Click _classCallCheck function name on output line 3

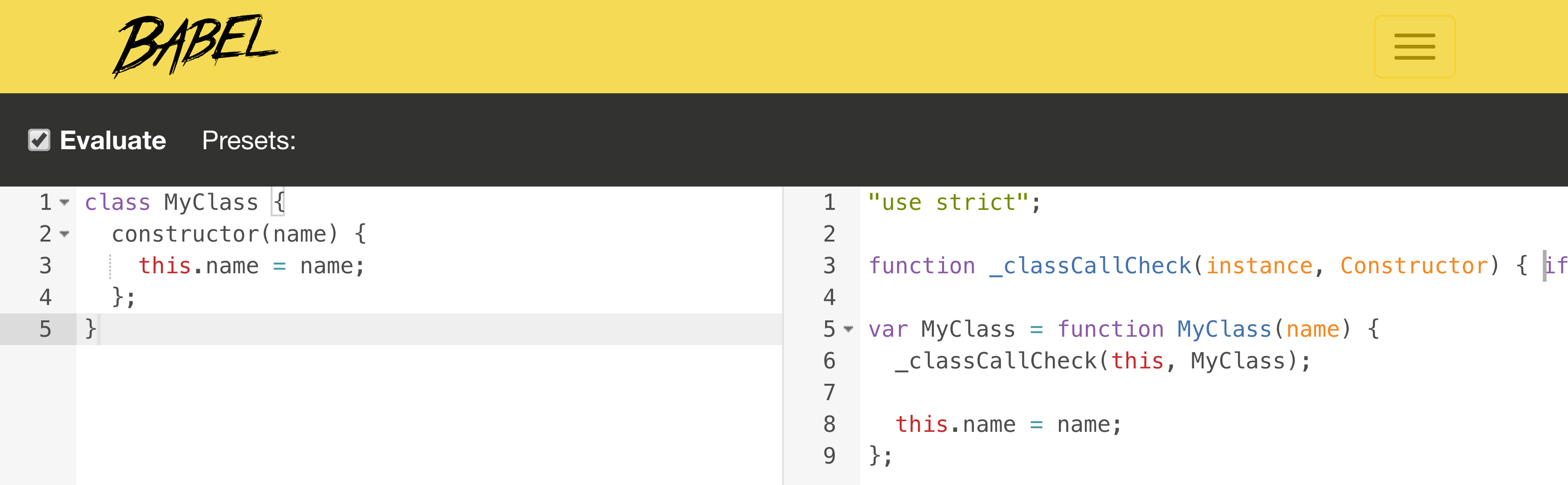point(1090,266)
